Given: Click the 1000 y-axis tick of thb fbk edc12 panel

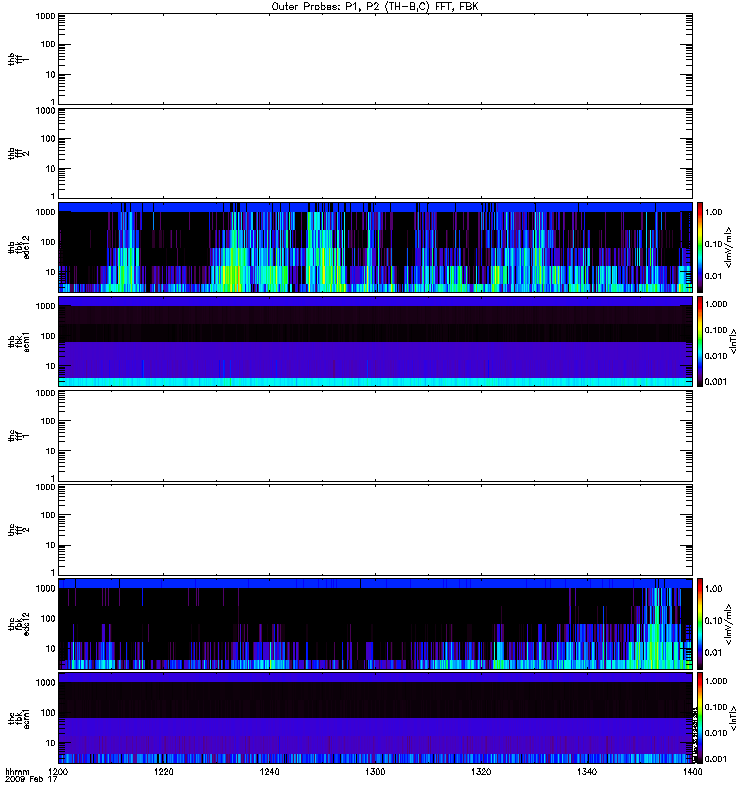Looking at the screenshot, I should [x=45, y=212].
